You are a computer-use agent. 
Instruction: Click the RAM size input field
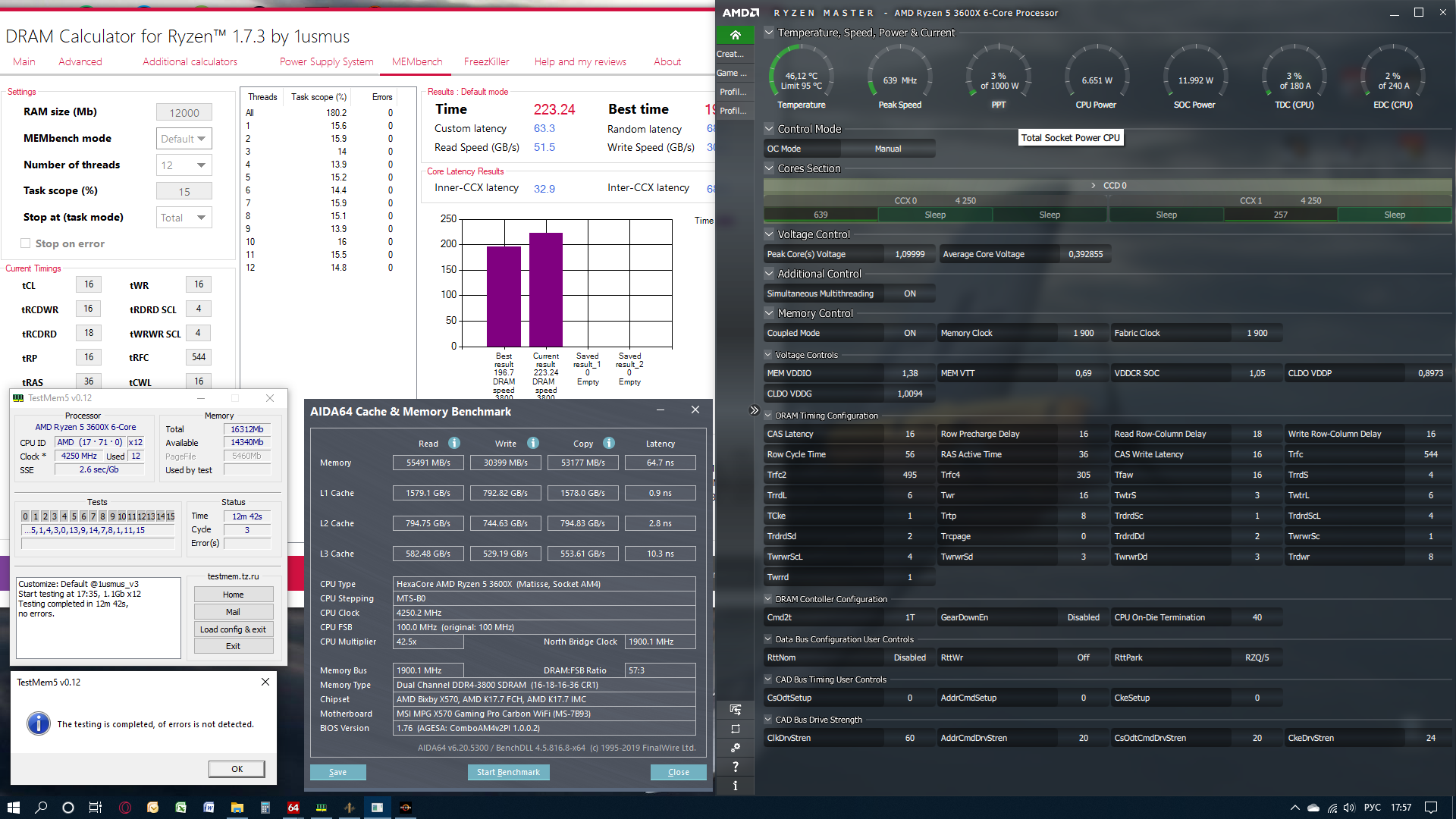click(184, 113)
